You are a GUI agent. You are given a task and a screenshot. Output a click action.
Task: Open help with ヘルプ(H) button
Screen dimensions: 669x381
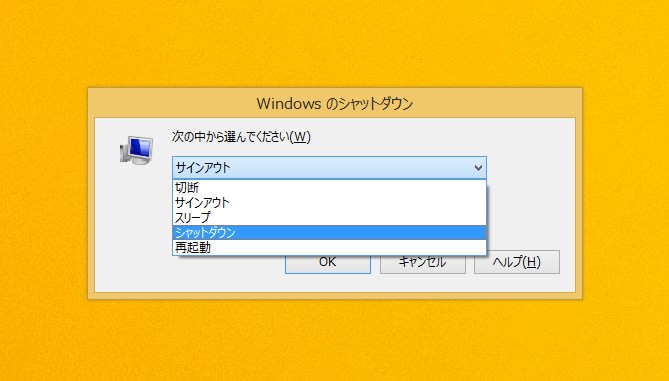517,262
